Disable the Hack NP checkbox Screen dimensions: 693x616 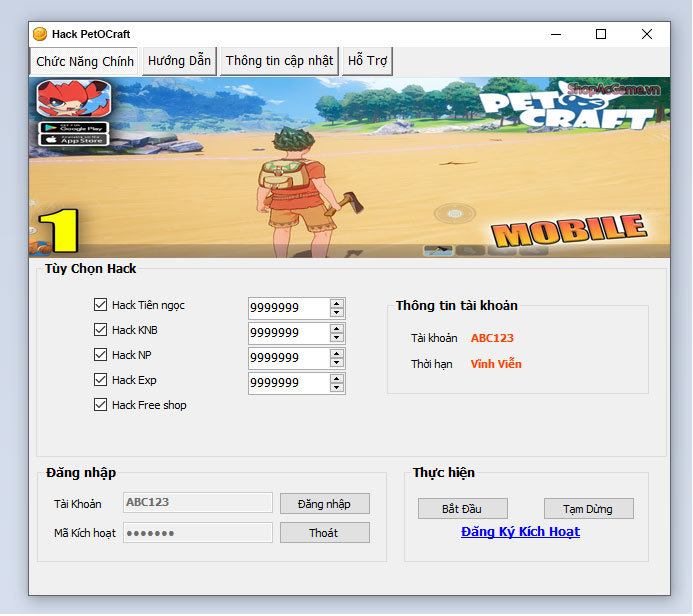(100, 355)
